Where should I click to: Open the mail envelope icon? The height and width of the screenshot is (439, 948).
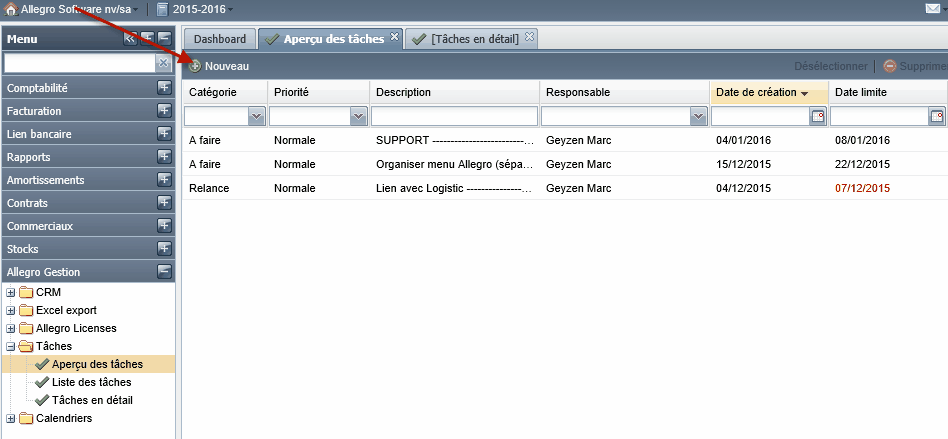tap(933, 8)
